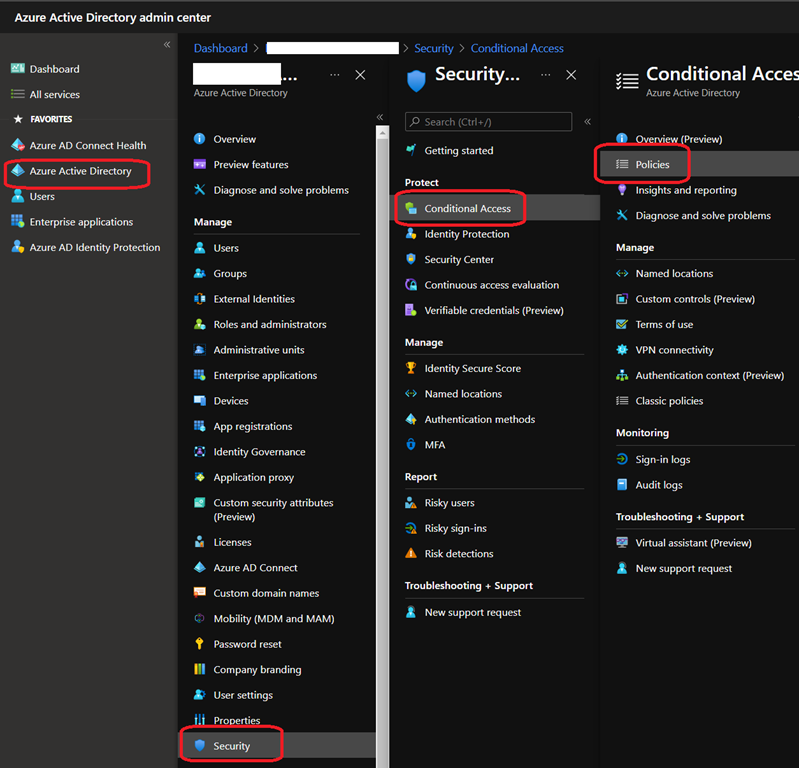Image resolution: width=799 pixels, height=768 pixels.
Task: Collapse the left favorites sidebar
Action: click(167, 45)
